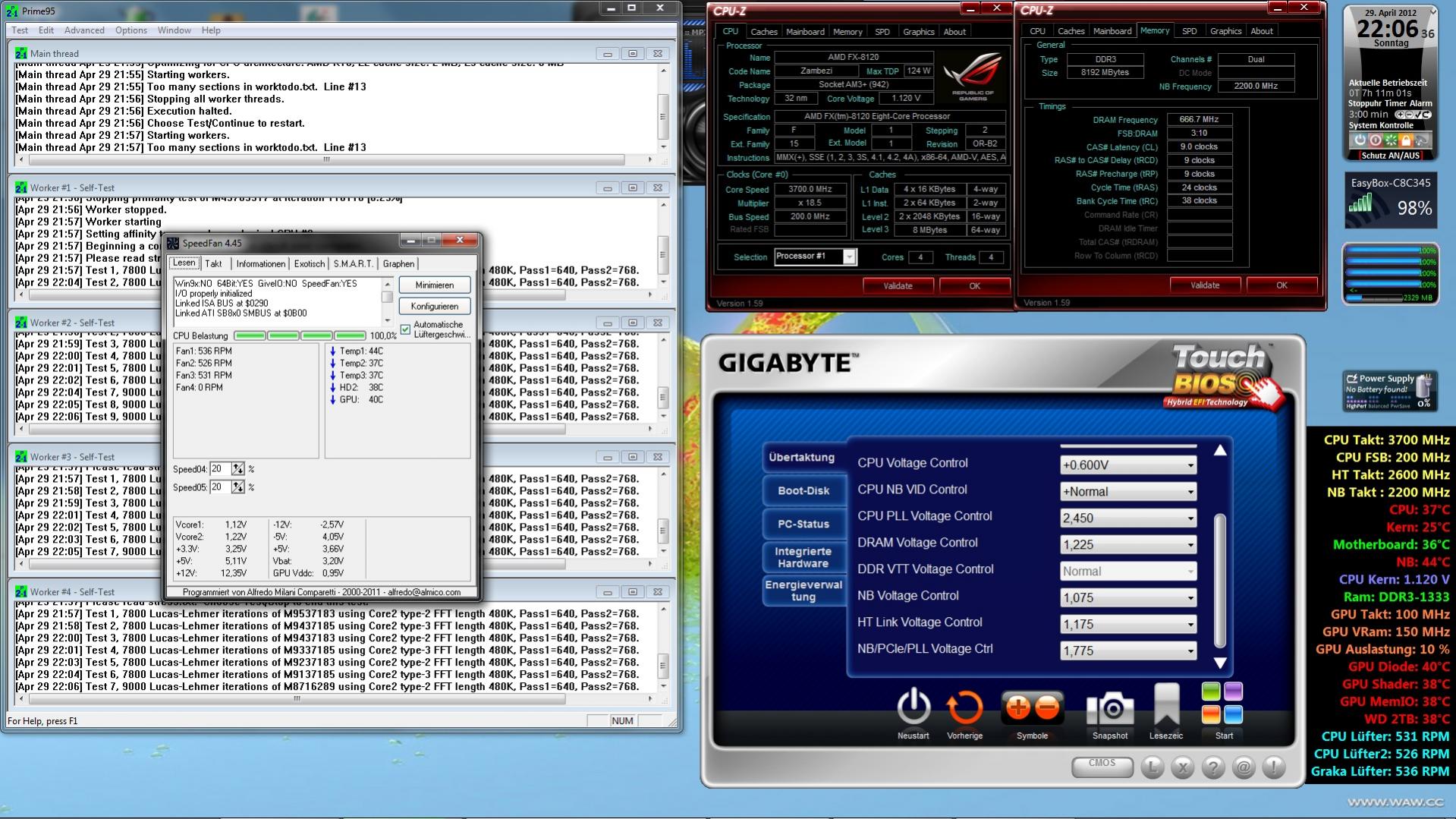Screen dimensions: 1456x819
Task: Click the colored Start tiles icon in TouchBIOS
Action: tap(1222, 703)
